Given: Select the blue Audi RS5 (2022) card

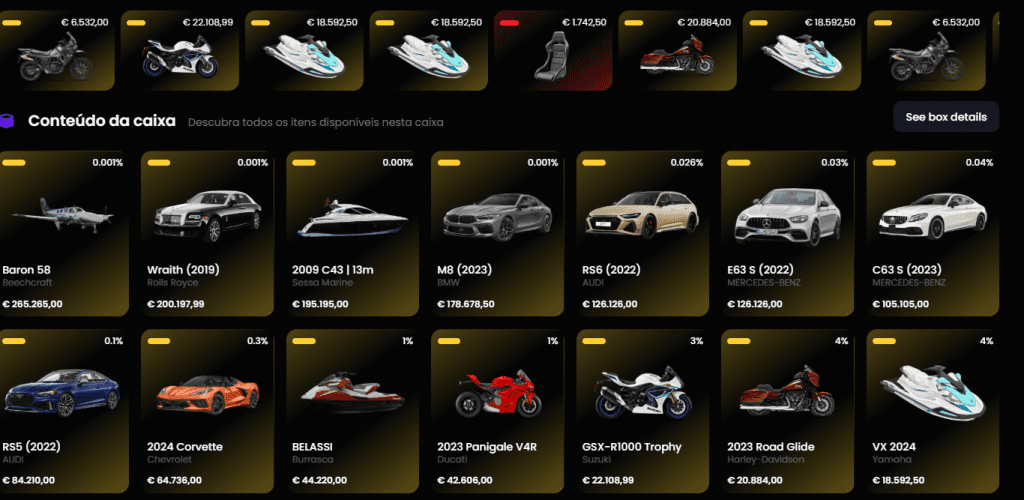Looking at the screenshot, I should [64, 411].
